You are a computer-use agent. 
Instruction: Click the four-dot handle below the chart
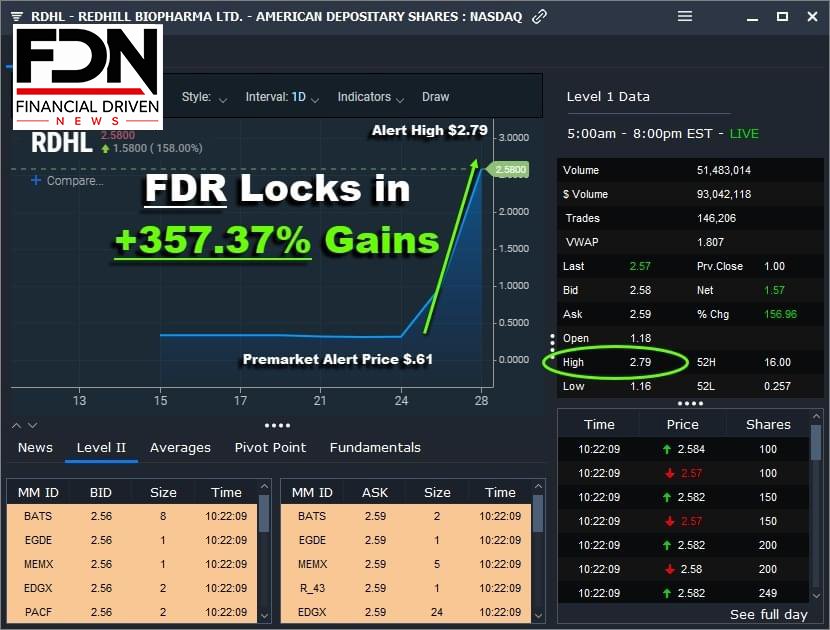[277, 425]
